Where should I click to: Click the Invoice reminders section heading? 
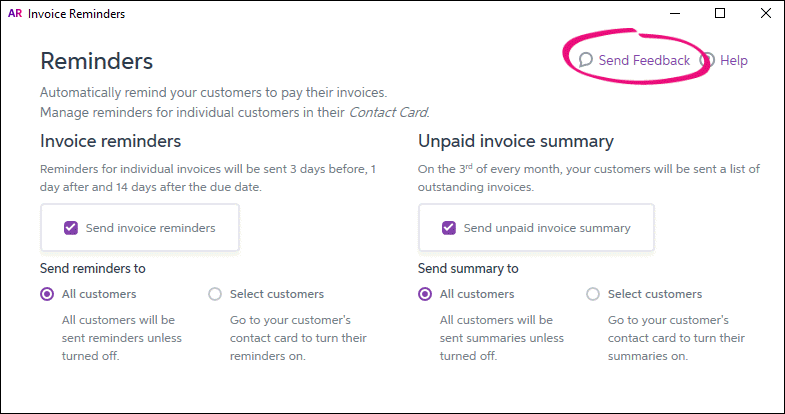110,141
